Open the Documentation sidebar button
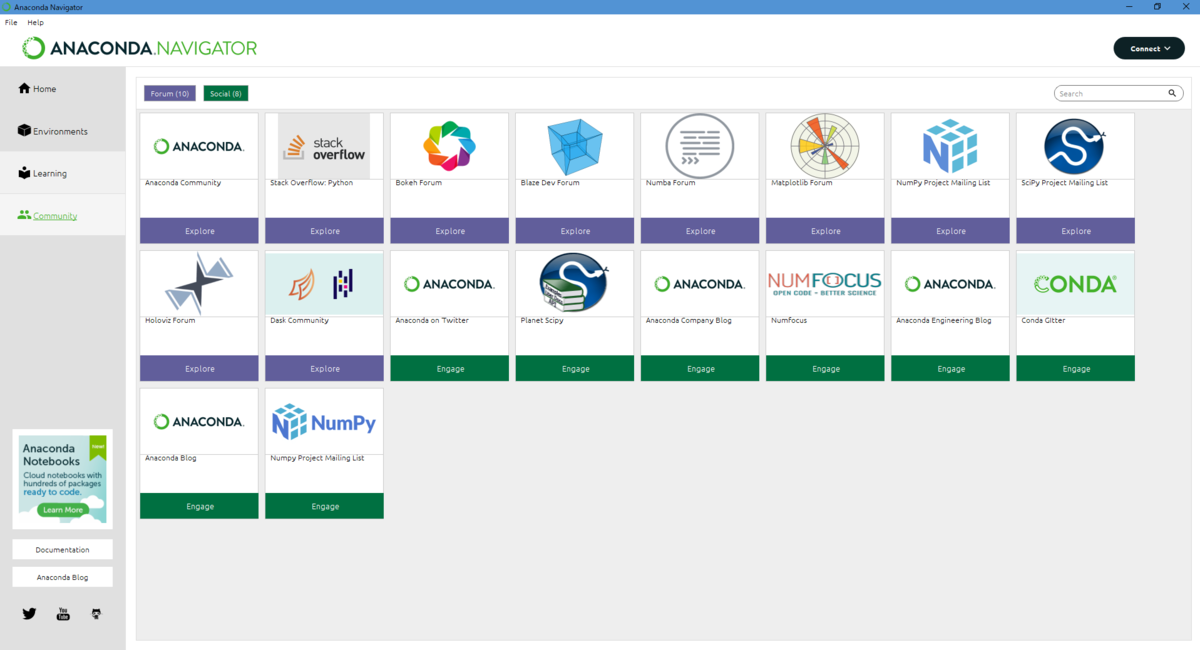Image resolution: width=1200 pixels, height=650 pixels. click(x=62, y=550)
